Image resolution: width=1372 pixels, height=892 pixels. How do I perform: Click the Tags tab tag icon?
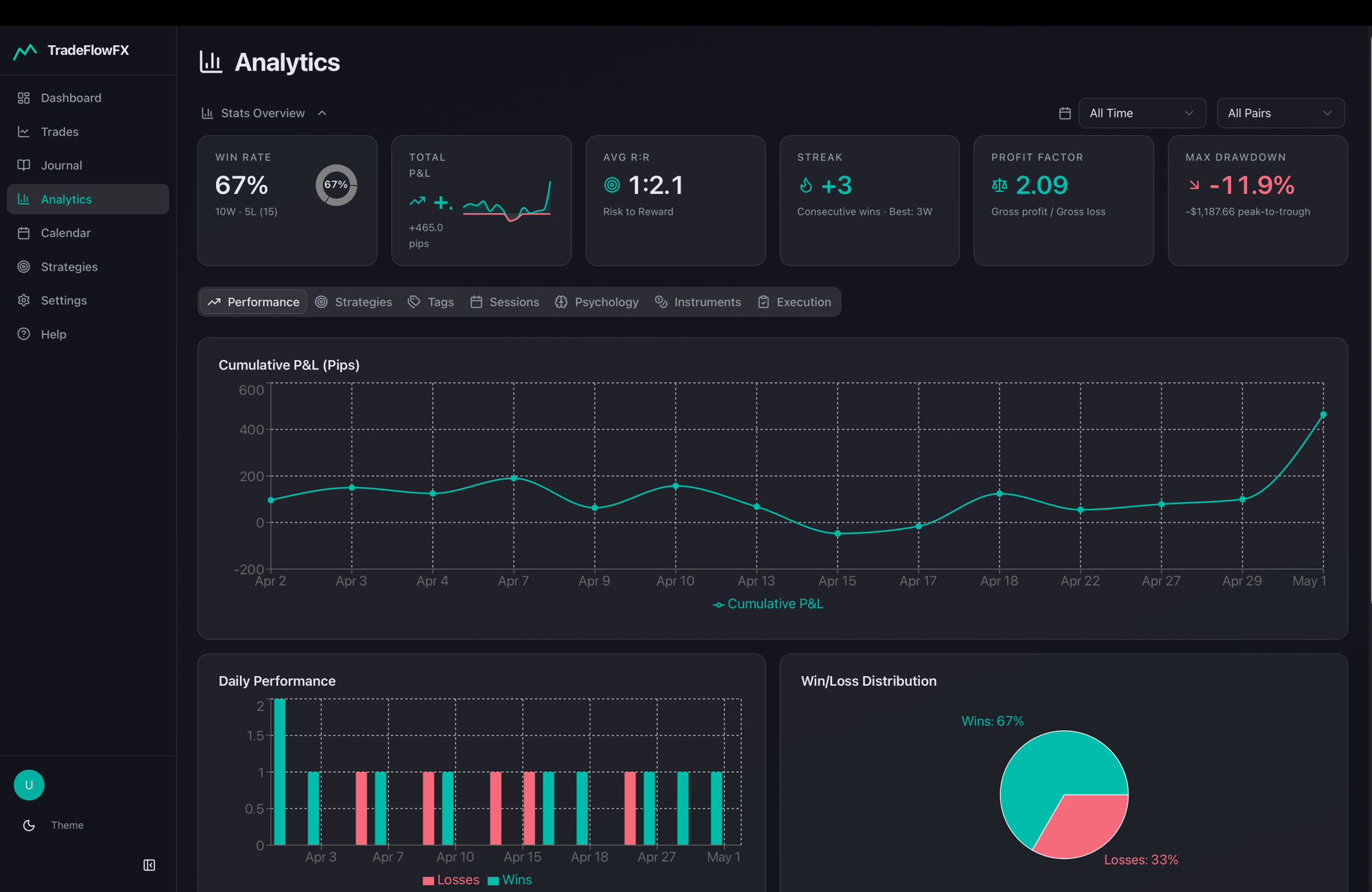pyautogui.click(x=414, y=302)
